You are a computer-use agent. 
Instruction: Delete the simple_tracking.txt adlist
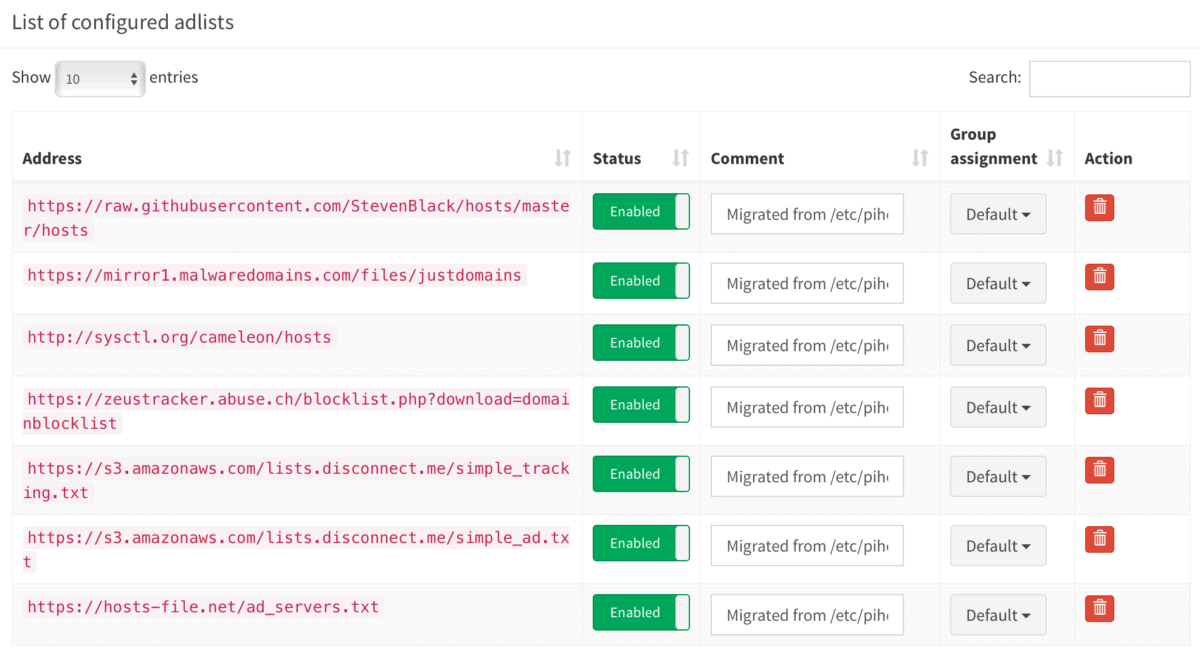[x=1099, y=469]
